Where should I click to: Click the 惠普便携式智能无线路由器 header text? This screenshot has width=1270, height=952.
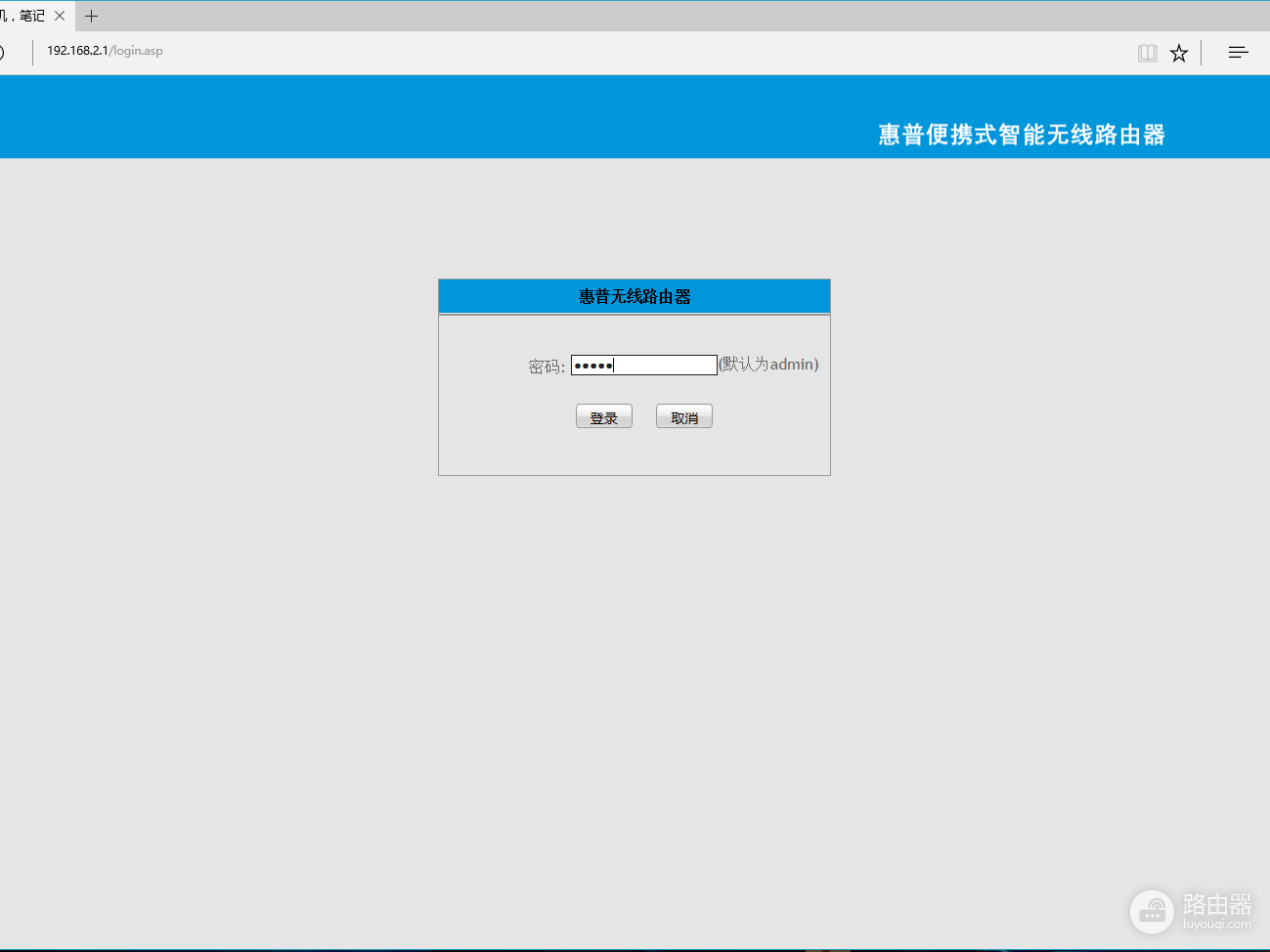1022,135
